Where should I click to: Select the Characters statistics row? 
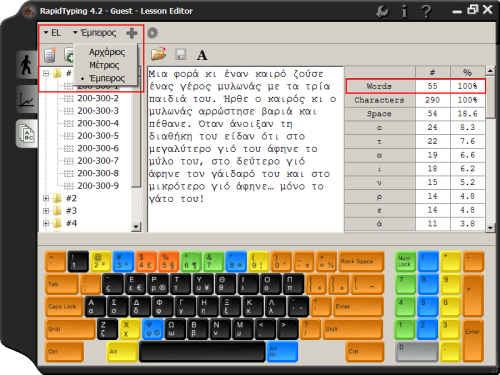pos(415,100)
